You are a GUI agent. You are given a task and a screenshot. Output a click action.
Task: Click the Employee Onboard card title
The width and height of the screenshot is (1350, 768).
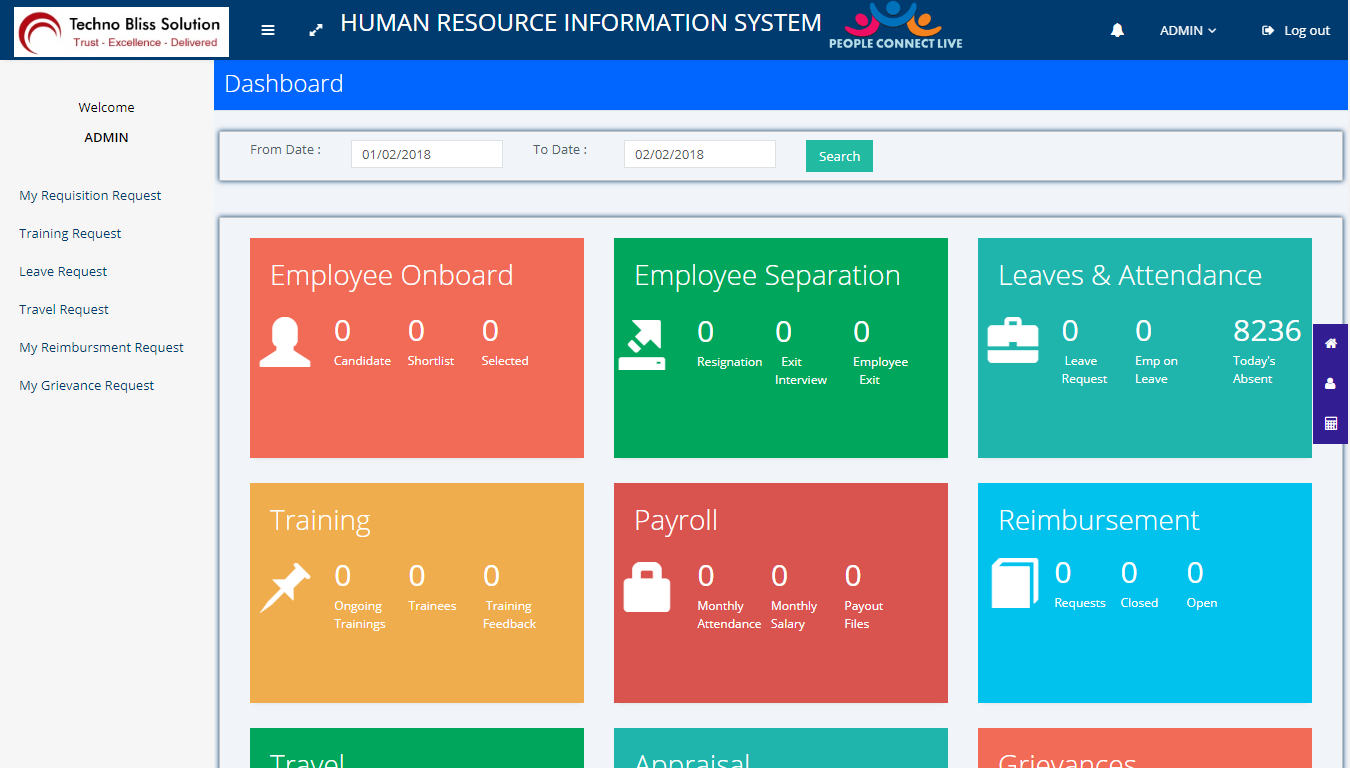(392, 276)
